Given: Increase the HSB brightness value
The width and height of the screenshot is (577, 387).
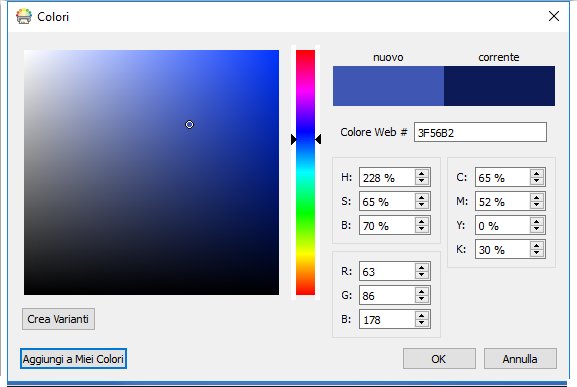Looking at the screenshot, I should (x=422, y=221).
